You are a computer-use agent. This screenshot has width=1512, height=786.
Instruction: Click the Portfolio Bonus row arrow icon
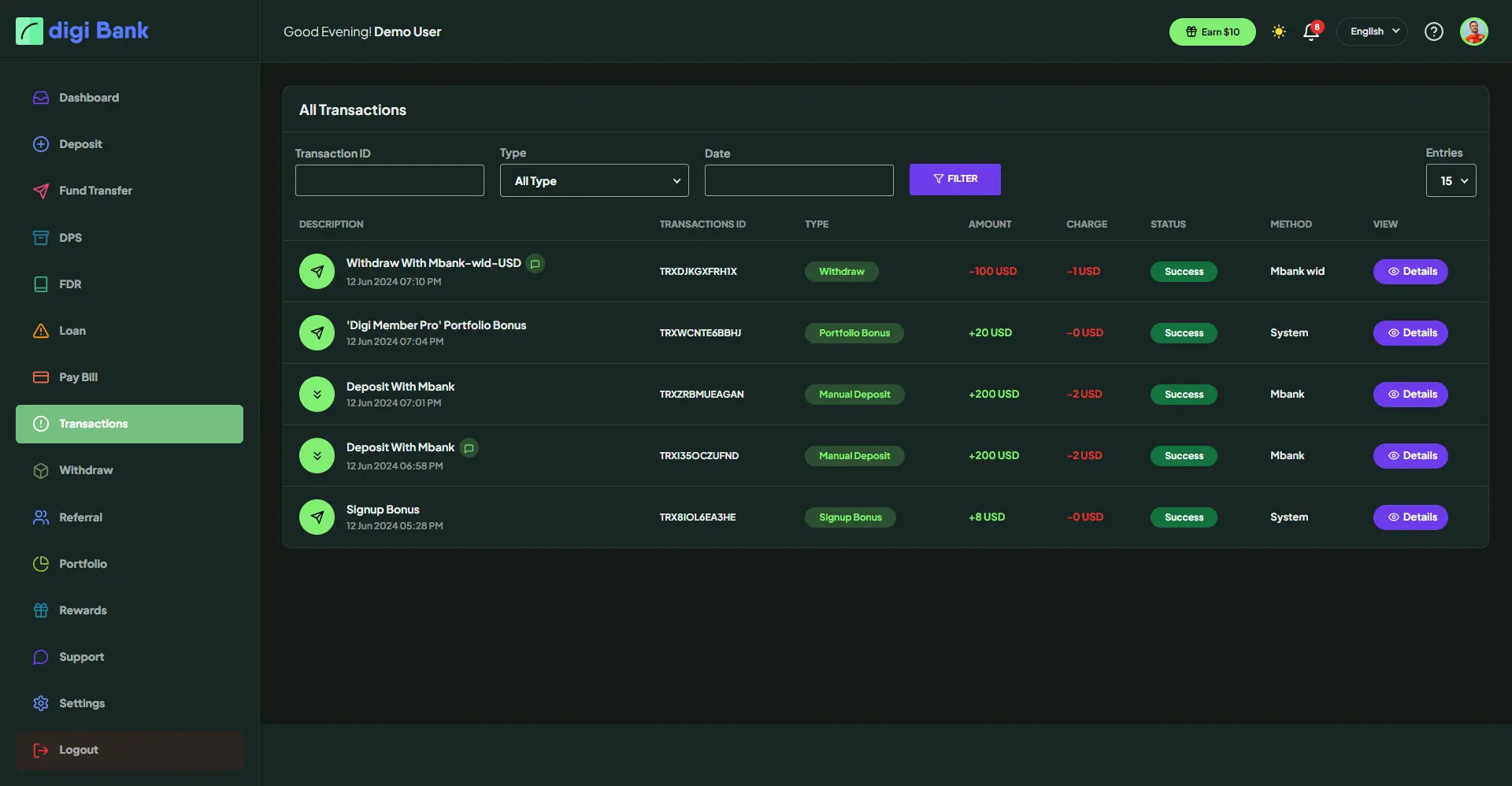coord(317,333)
